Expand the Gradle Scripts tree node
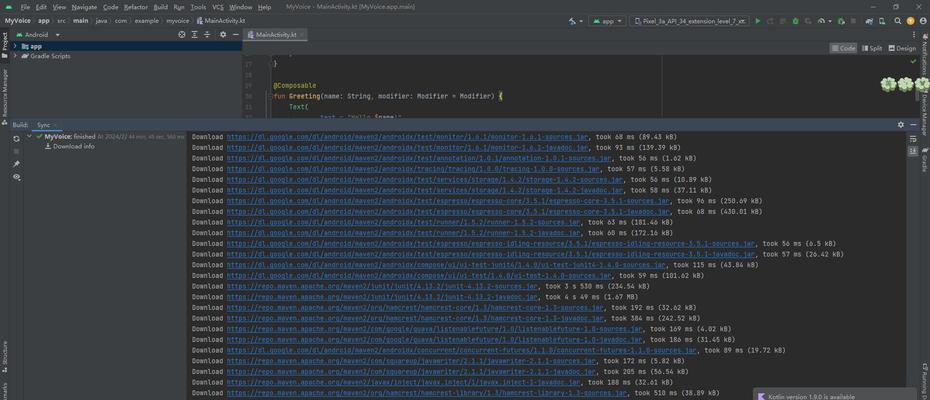 coord(15,56)
